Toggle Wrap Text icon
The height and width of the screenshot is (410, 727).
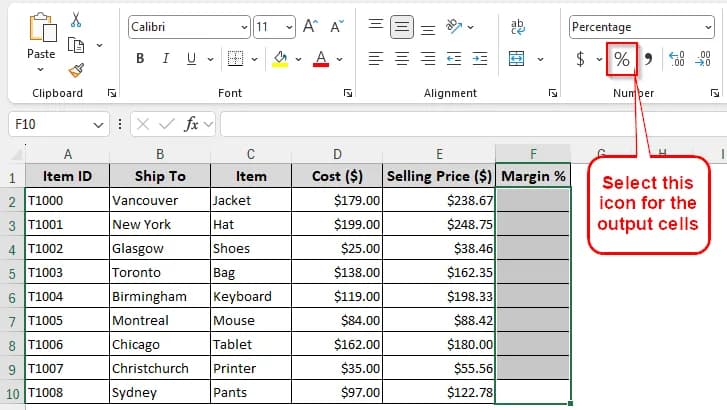pyautogui.click(x=517, y=27)
